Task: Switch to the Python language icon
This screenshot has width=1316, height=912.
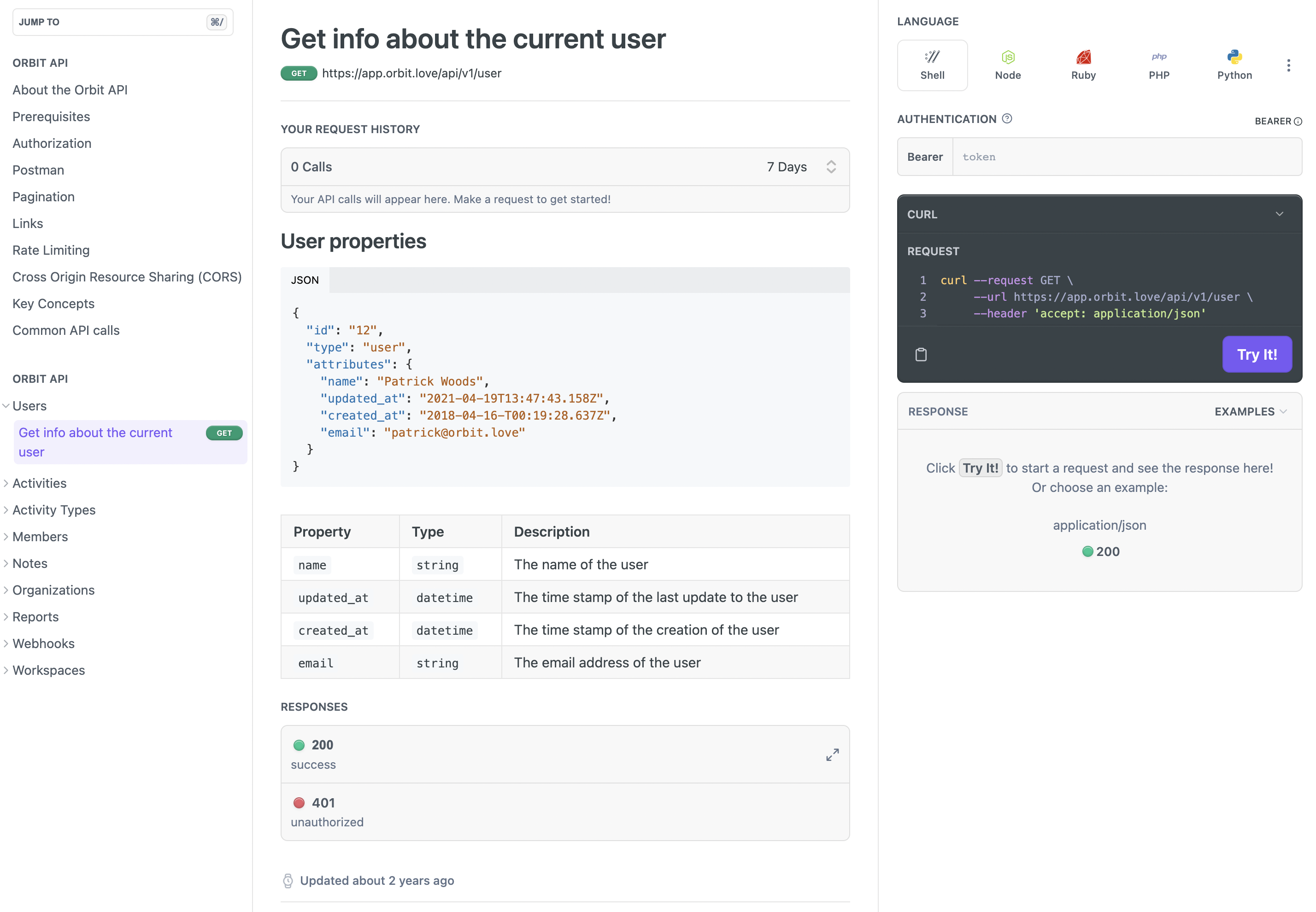Action: [1234, 57]
